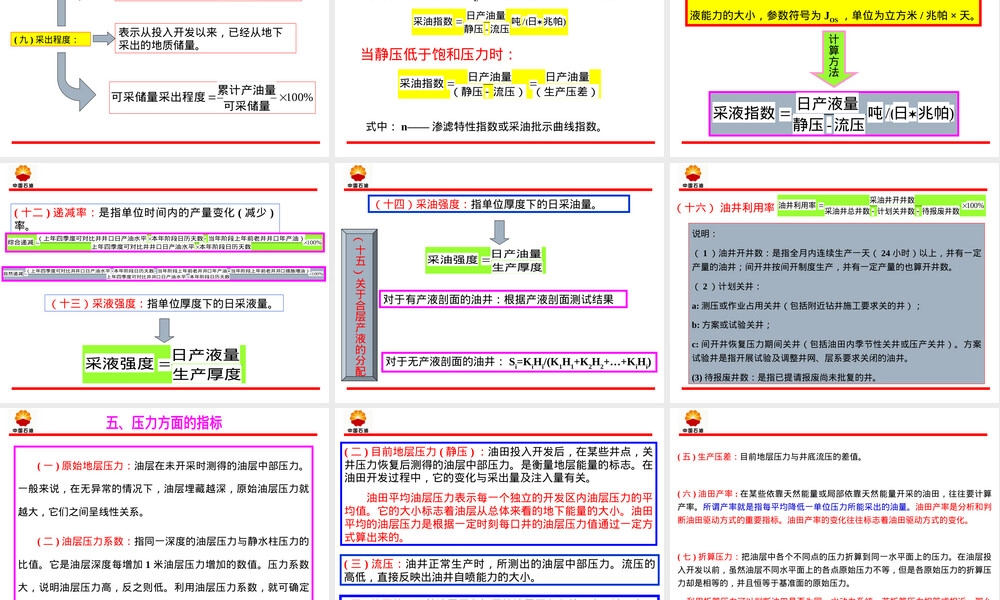
Task: Click the 对于无产液剖面的油井 formula box
Action: click(518, 362)
